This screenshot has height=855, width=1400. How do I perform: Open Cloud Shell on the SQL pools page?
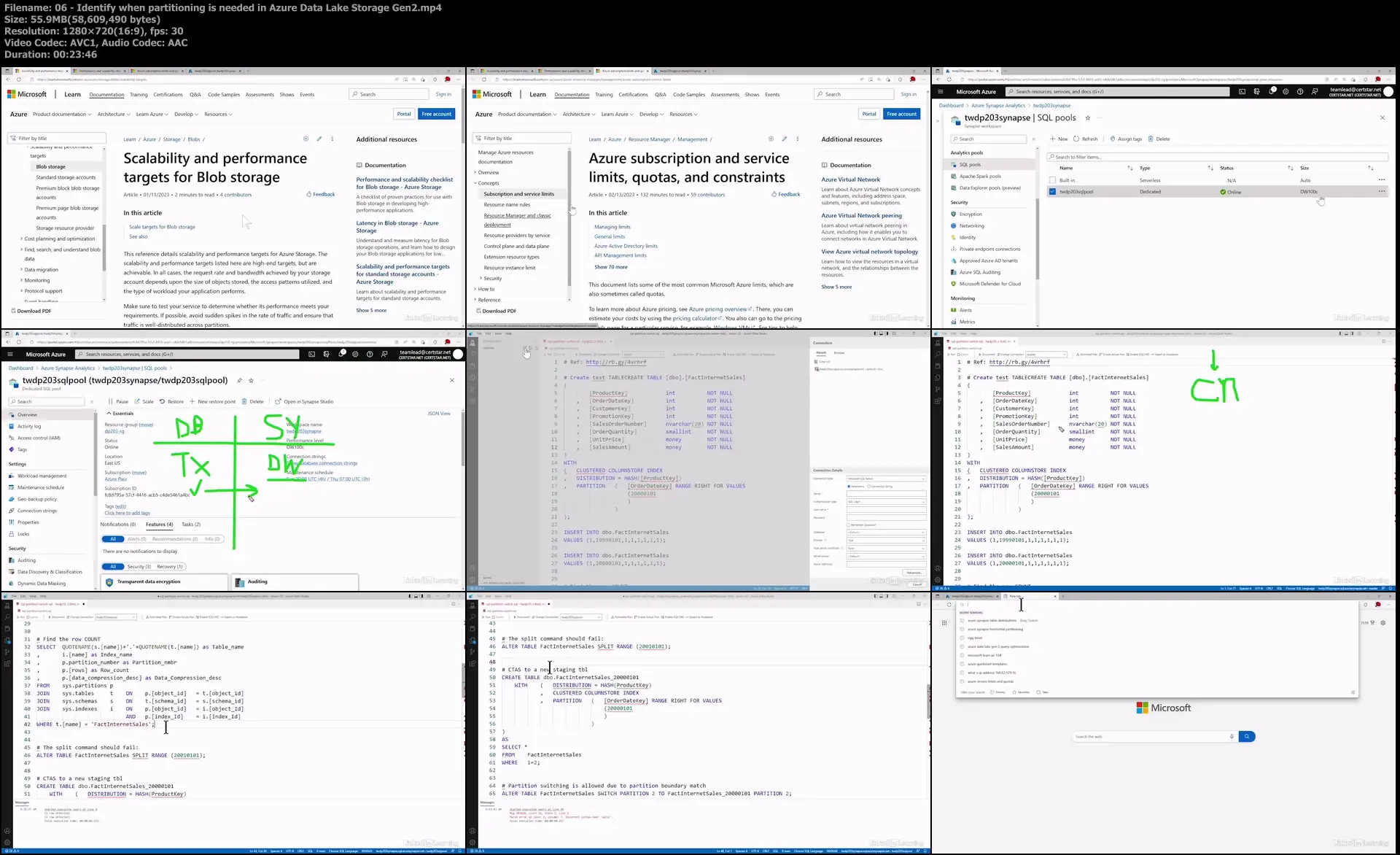coord(1242,92)
